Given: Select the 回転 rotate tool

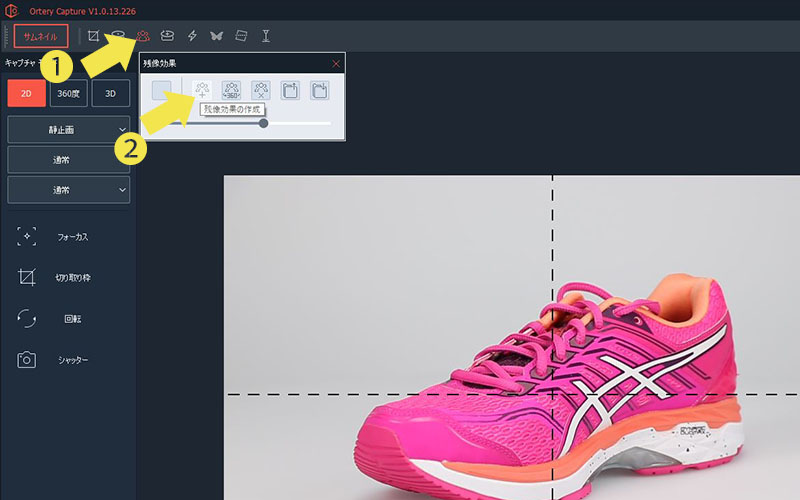Looking at the screenshot, I should pyautogui.click(x=27, y=319).
